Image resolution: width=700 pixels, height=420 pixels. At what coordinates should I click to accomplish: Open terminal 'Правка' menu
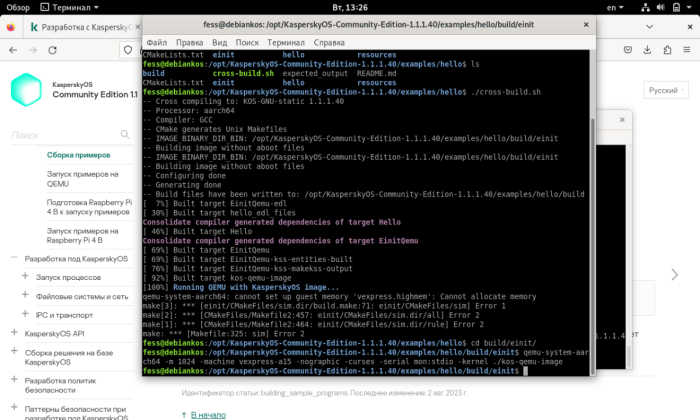pos(189,42)
